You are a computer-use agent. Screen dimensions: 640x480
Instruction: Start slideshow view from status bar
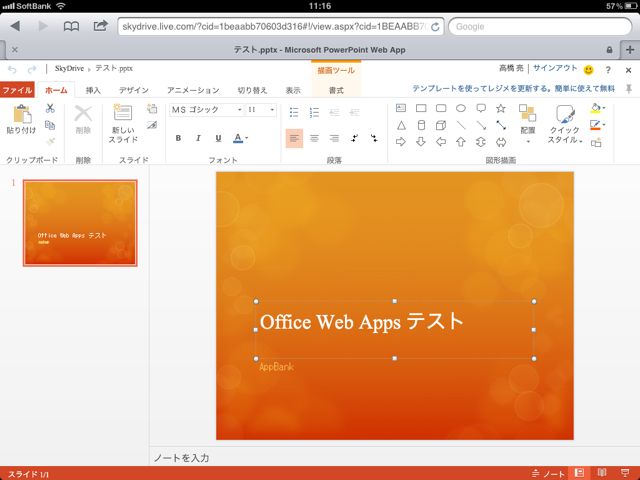click(624, 473)
